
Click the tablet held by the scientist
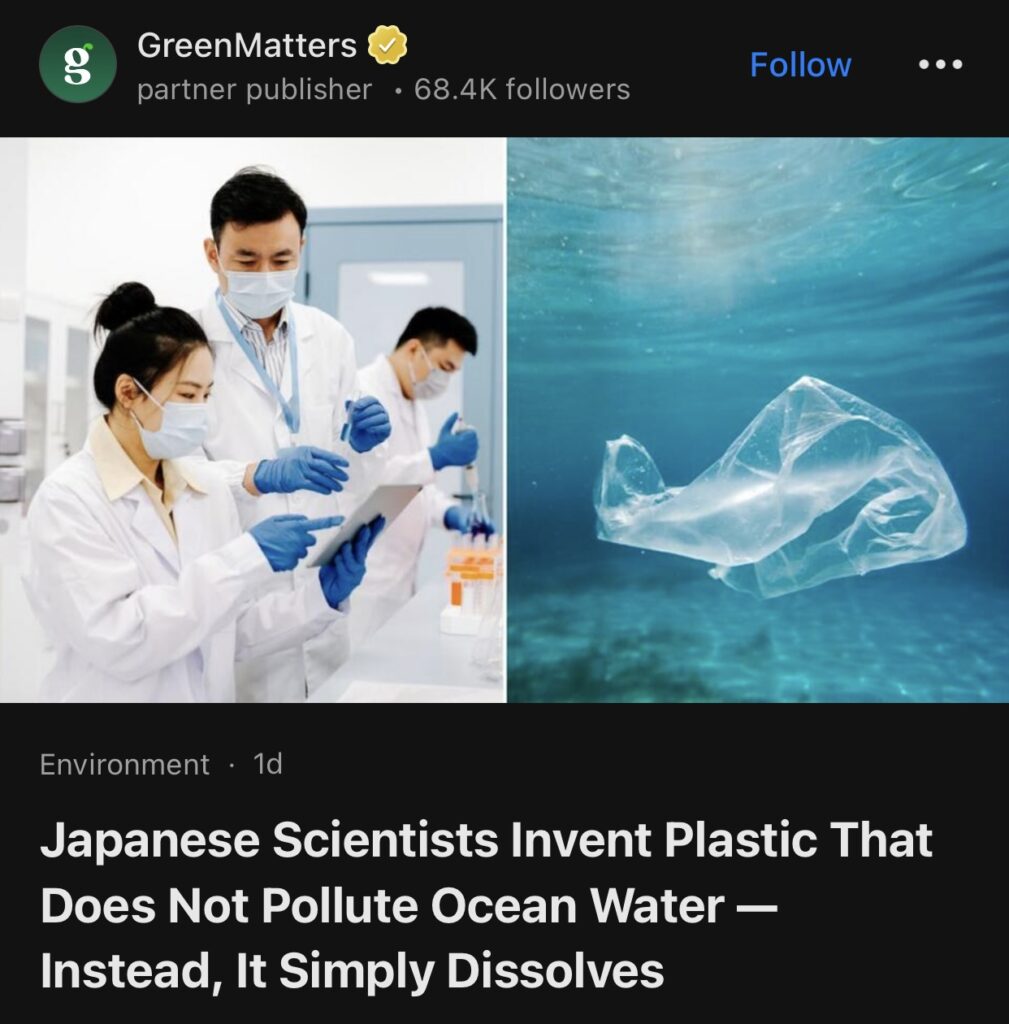point(366,522)
